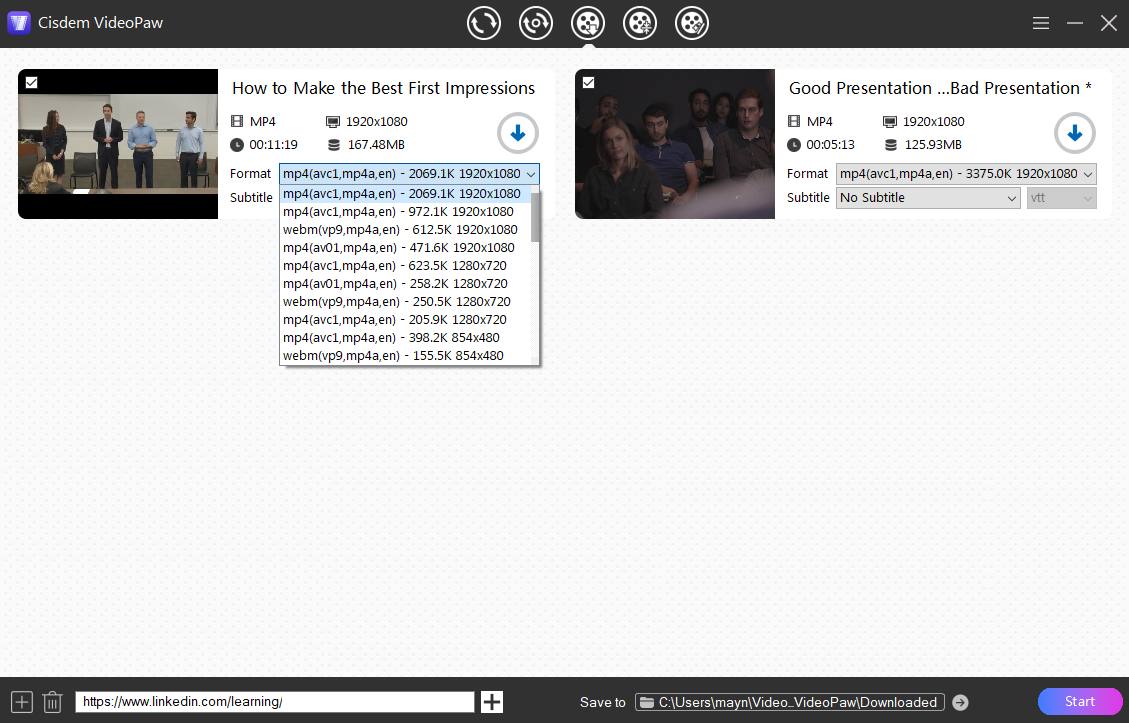Open the Downloaded folder icon next to Save to
Viewport: 1129px width, 723px height.
[647, 701]
